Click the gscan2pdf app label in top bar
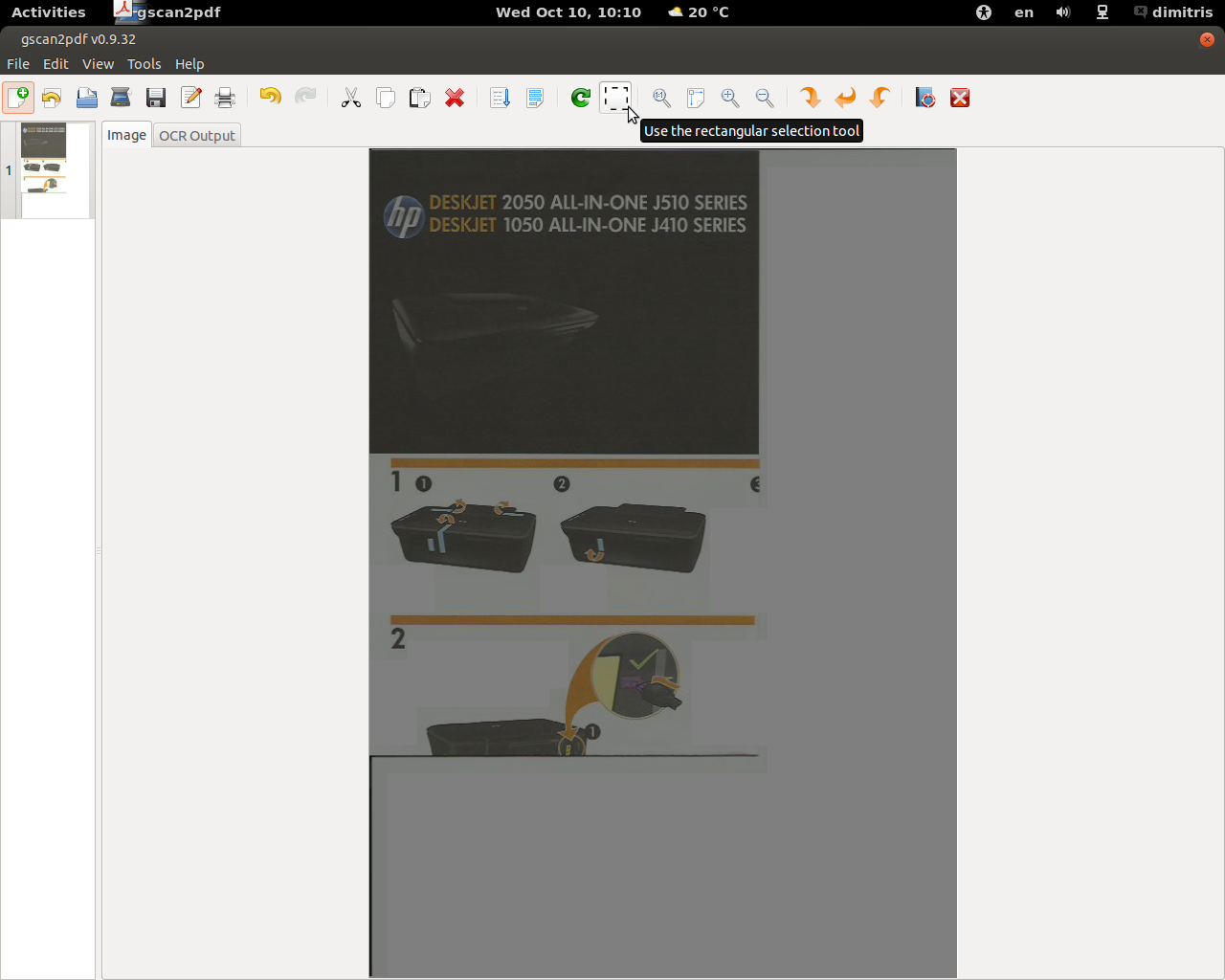 click(x=168, y=12)
